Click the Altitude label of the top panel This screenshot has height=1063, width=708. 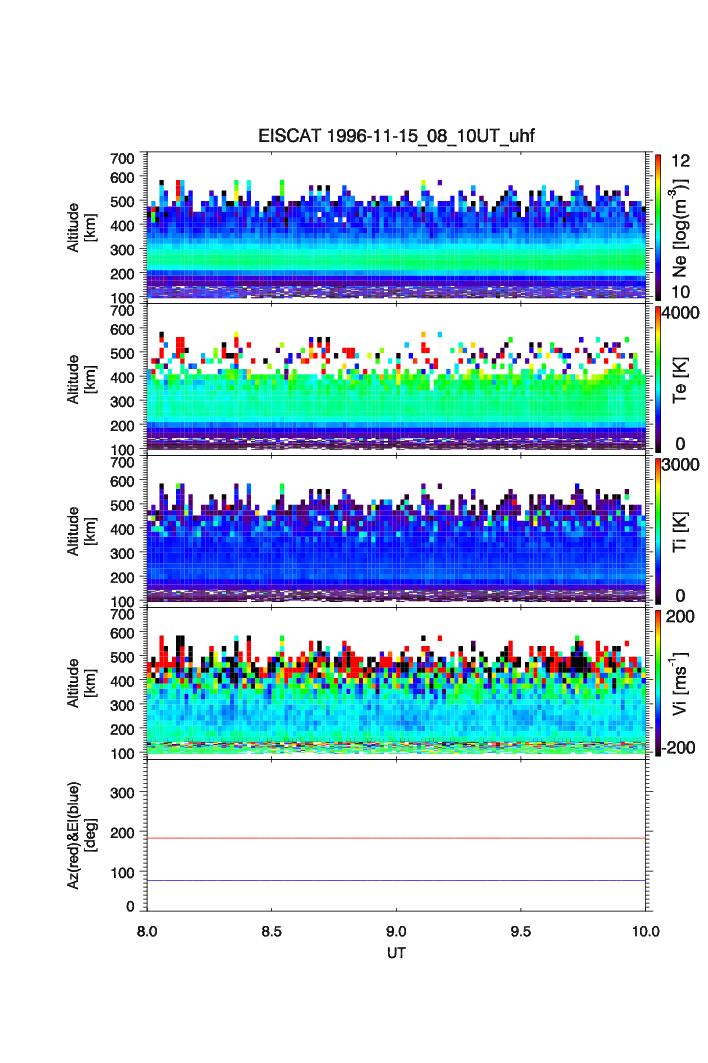coord(80,226)
